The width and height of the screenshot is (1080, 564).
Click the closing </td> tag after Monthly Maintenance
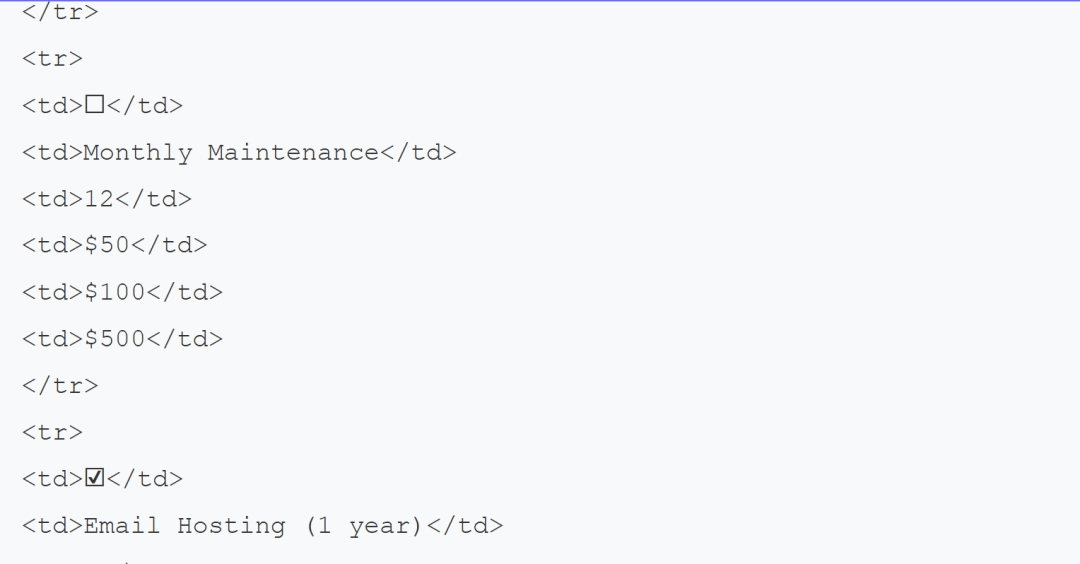click(x=417, y=152)
